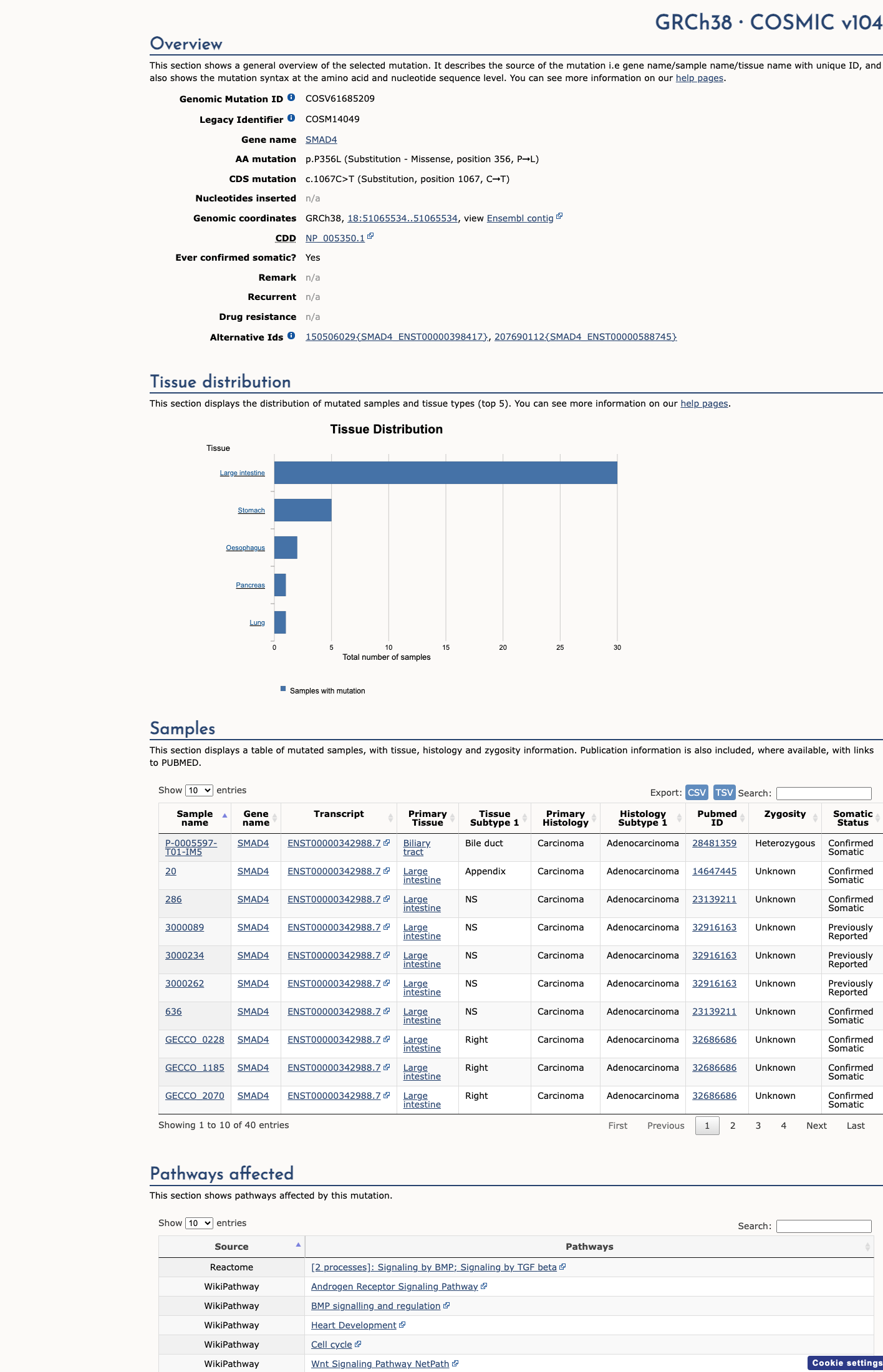Open help pages link in Tissue distribution section
This screenshot has height=1372, width=883.
(704, 403)
